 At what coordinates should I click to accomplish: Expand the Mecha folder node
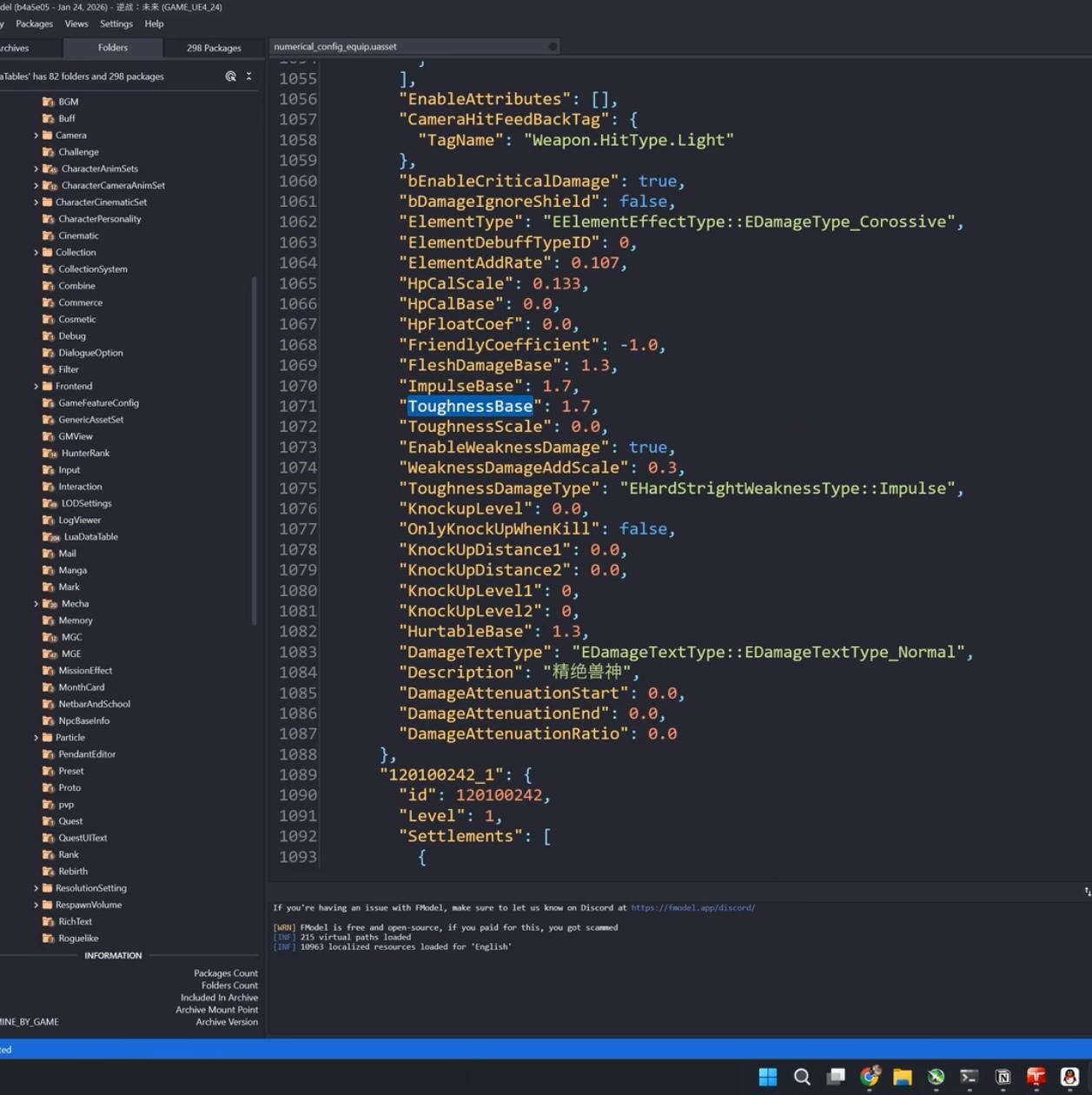(x=36, y=604)
